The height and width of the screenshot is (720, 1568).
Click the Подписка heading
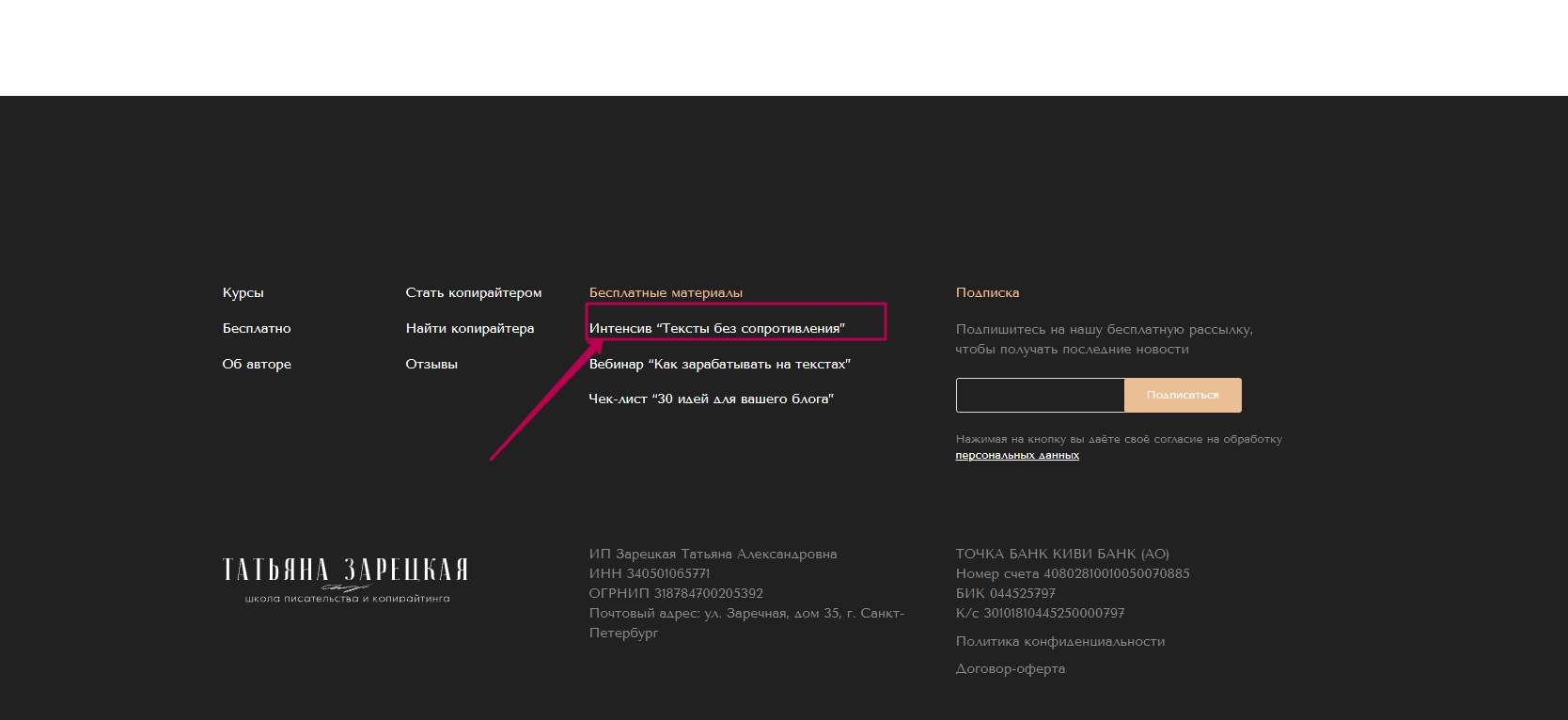tap(987, 292)
